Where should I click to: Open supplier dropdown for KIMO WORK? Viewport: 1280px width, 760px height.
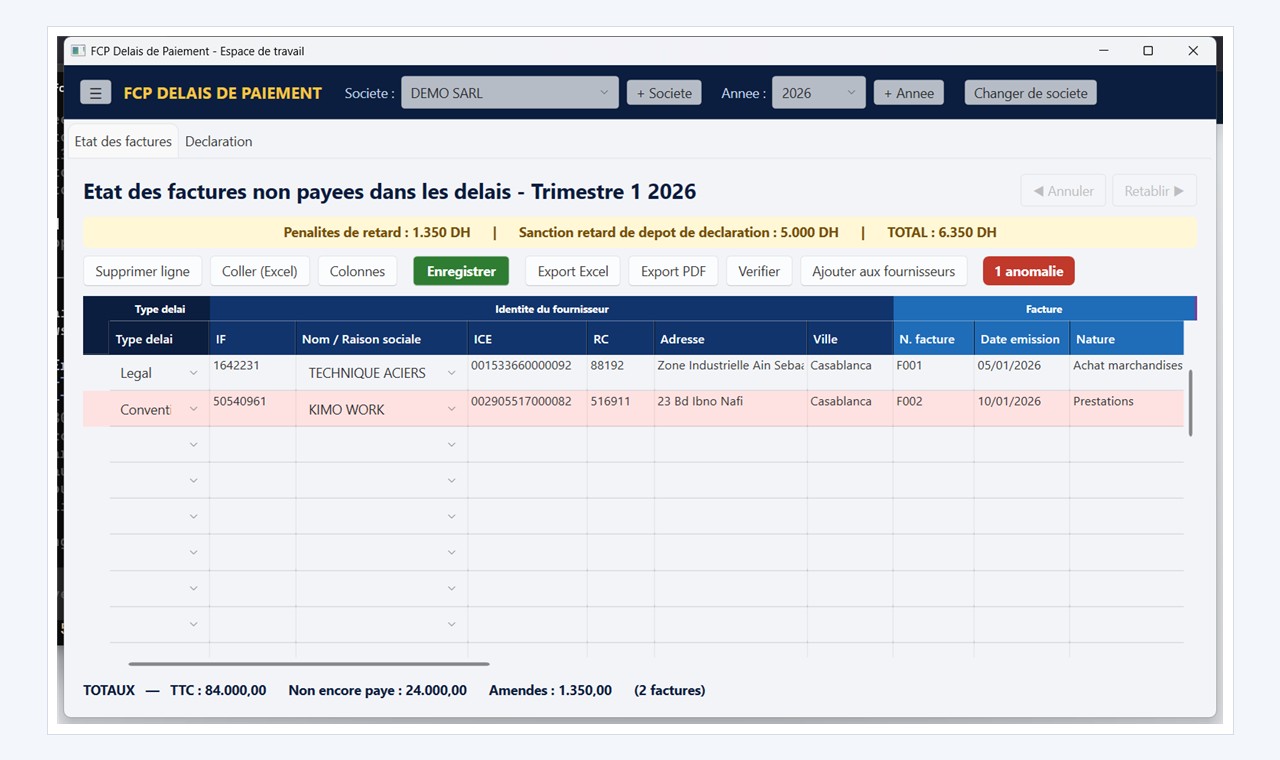381,409
